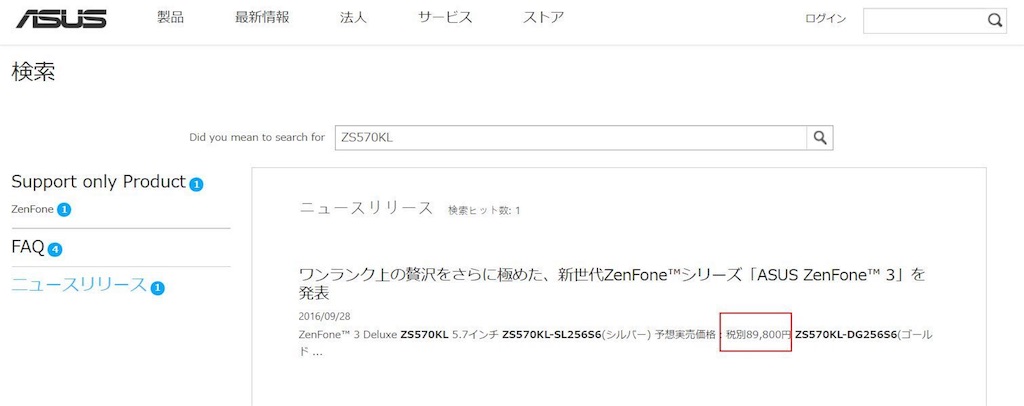Viewport: 1024px width, 406px height.
Task: Open the 法人 menu
Action: tap(353, 18)
